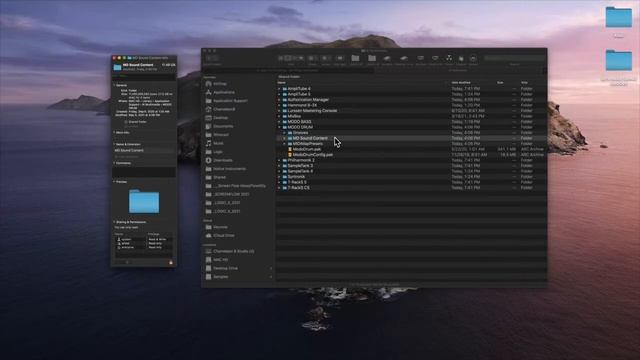Click the Back/Forward navigation button
Screen dimensions: 640x360
212,58
